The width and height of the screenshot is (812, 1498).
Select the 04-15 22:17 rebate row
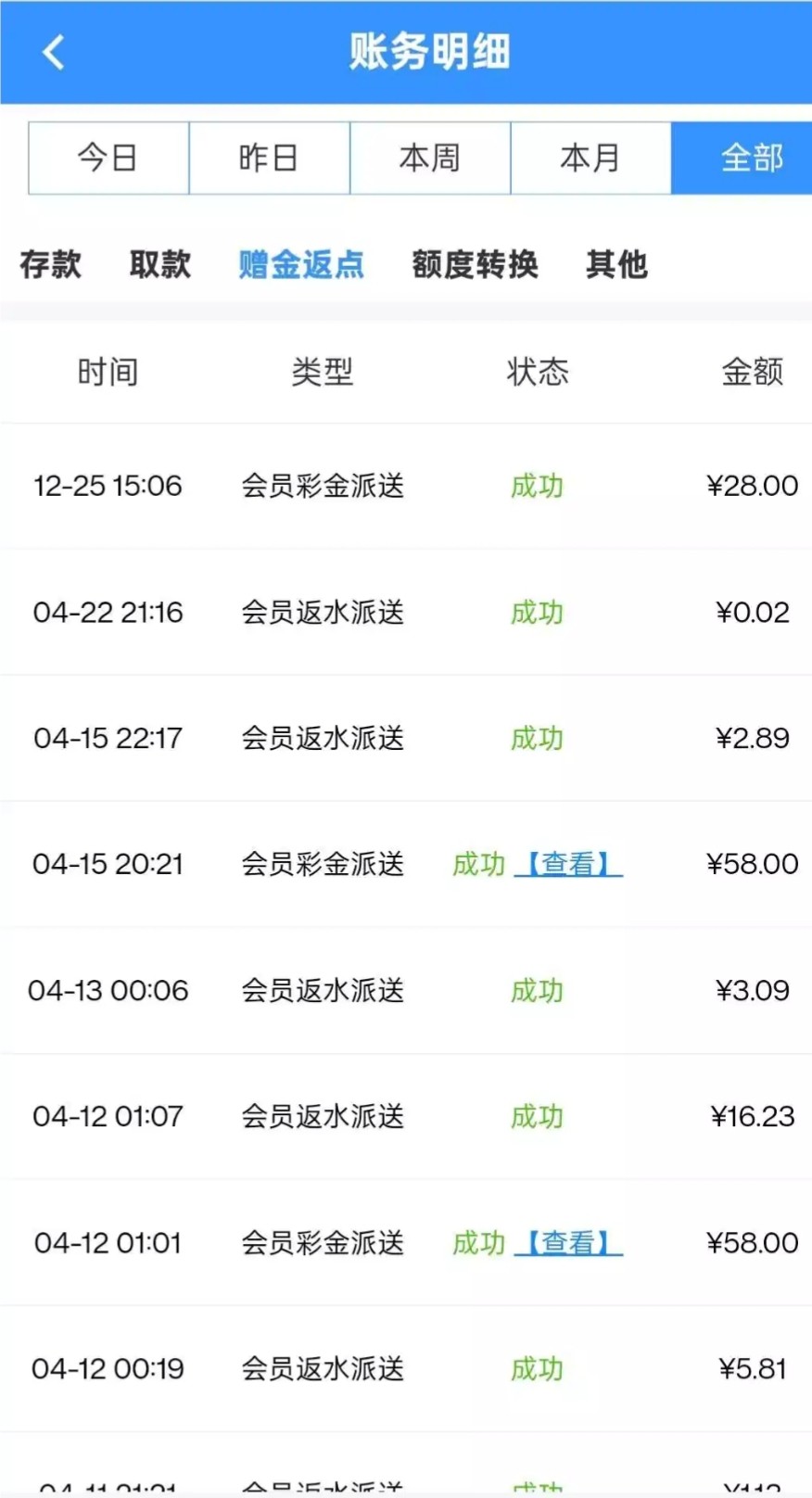tap(406, 738)
